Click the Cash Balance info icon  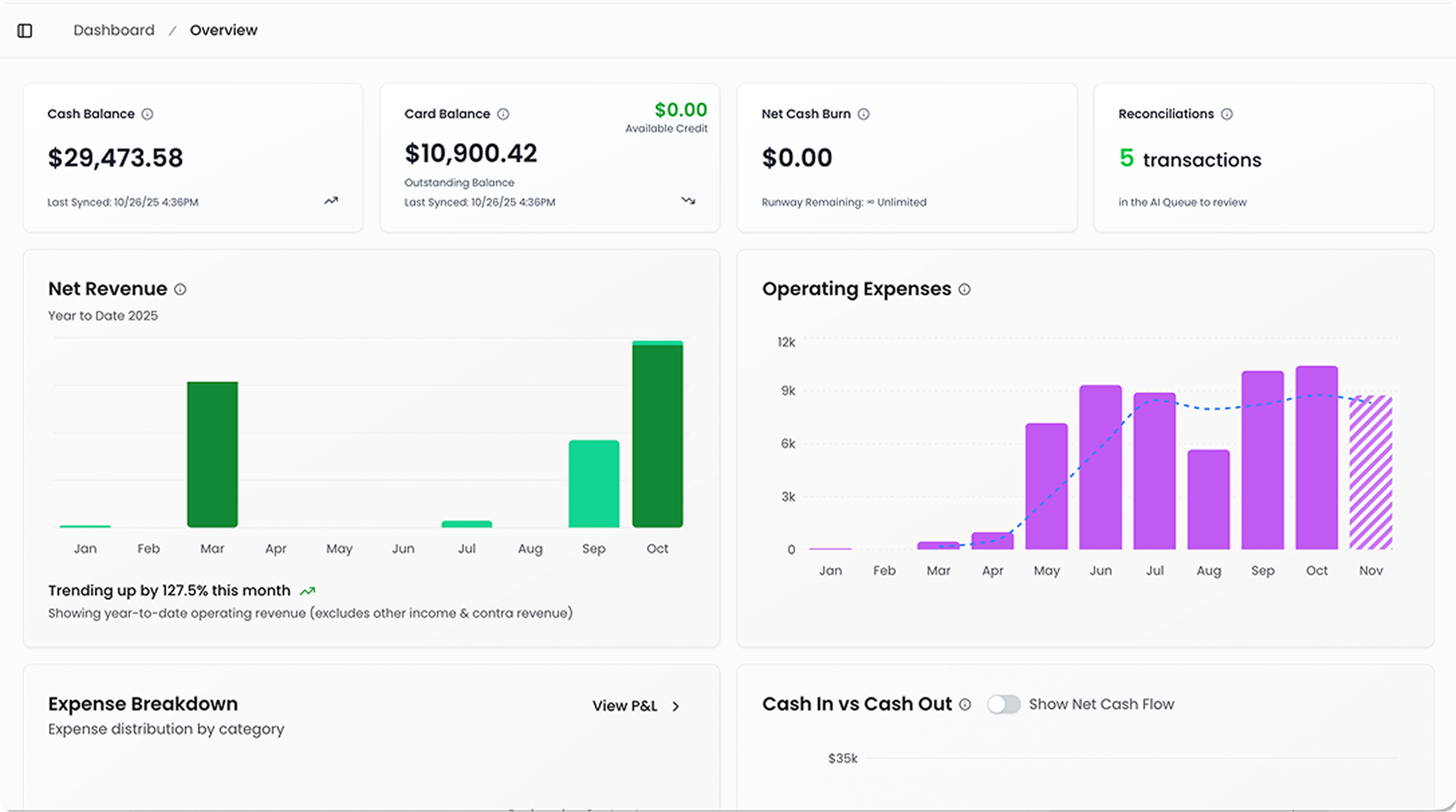pyautogui.click(x=147, y=114)
